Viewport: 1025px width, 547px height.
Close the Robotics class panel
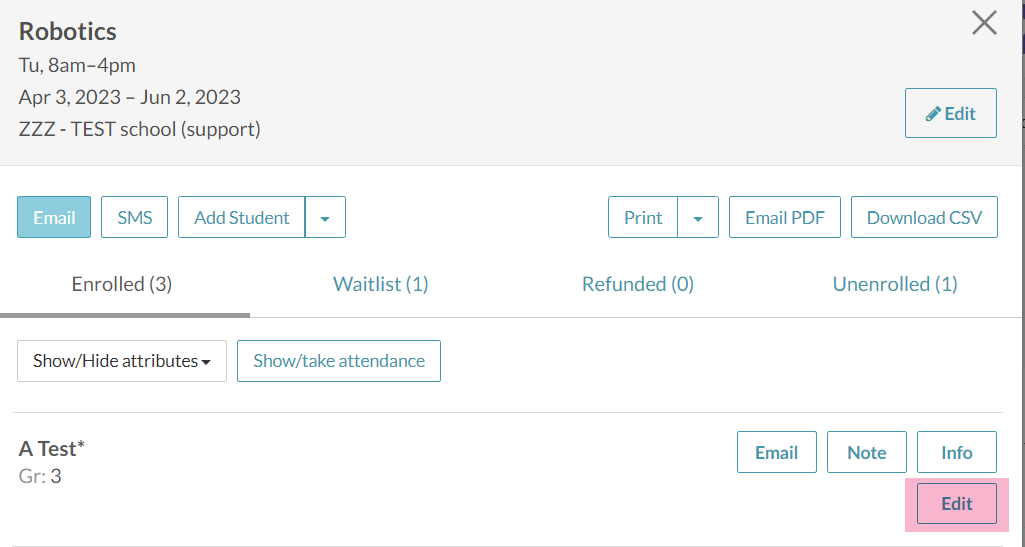pos(984,24)
